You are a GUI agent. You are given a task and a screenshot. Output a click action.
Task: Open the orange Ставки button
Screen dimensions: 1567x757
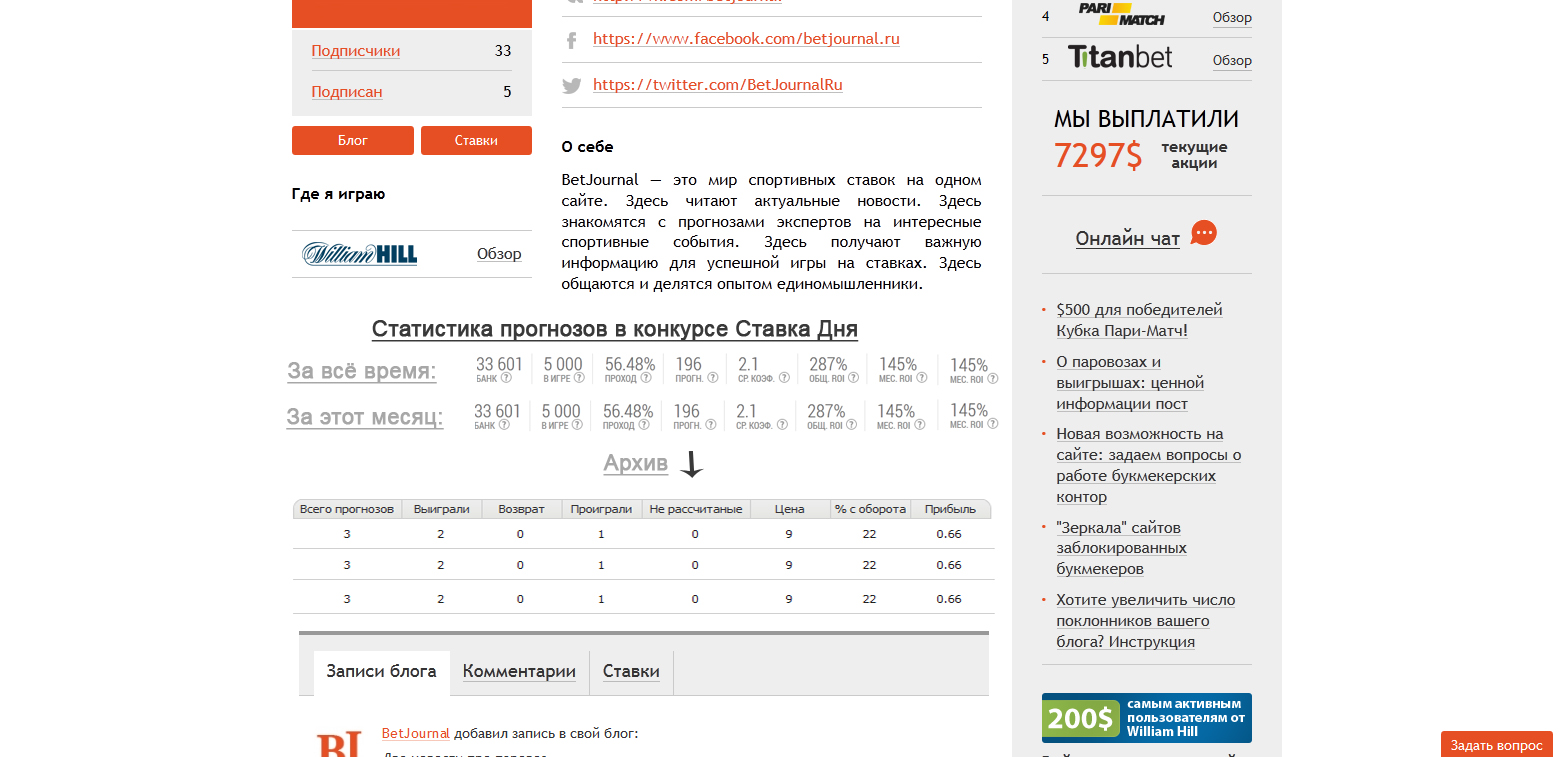(x=476, y=141)
